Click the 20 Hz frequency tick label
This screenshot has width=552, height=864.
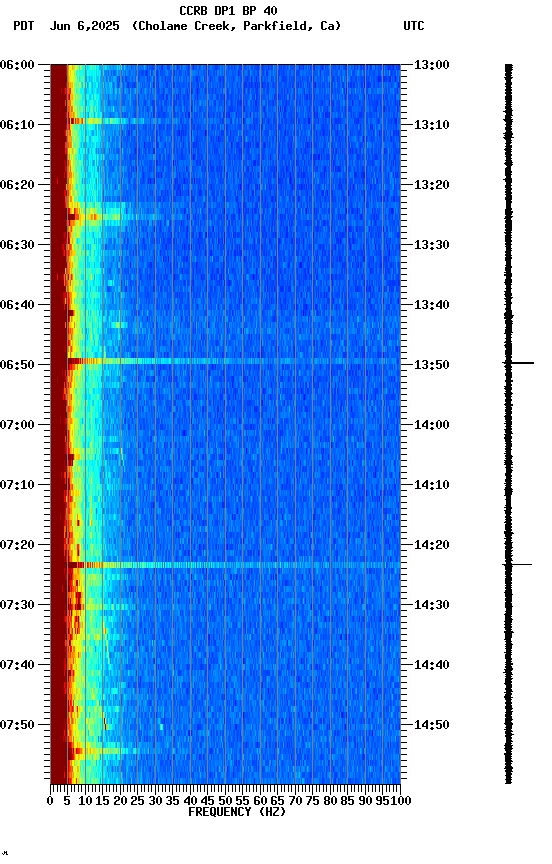[120, 801]
